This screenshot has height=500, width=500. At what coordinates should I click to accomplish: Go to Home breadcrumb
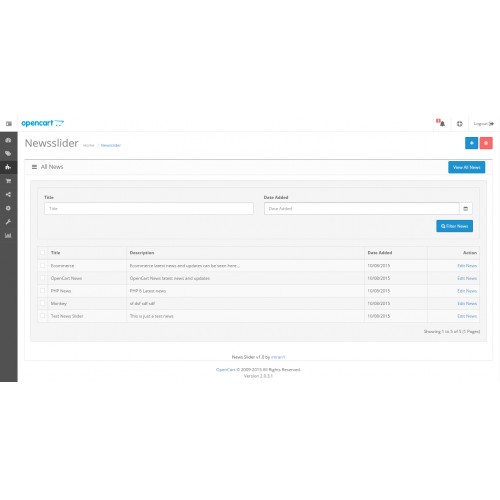click(89, 145)
